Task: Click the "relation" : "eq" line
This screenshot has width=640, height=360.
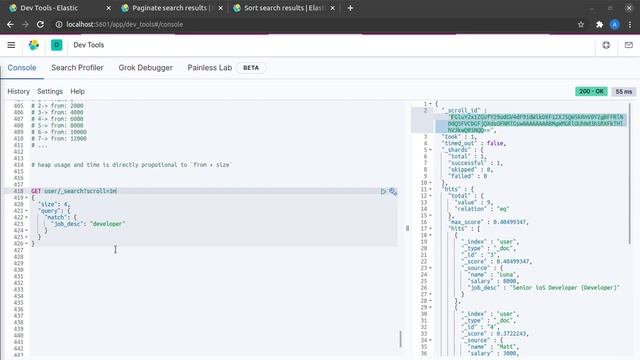Action: pos(482,209)
